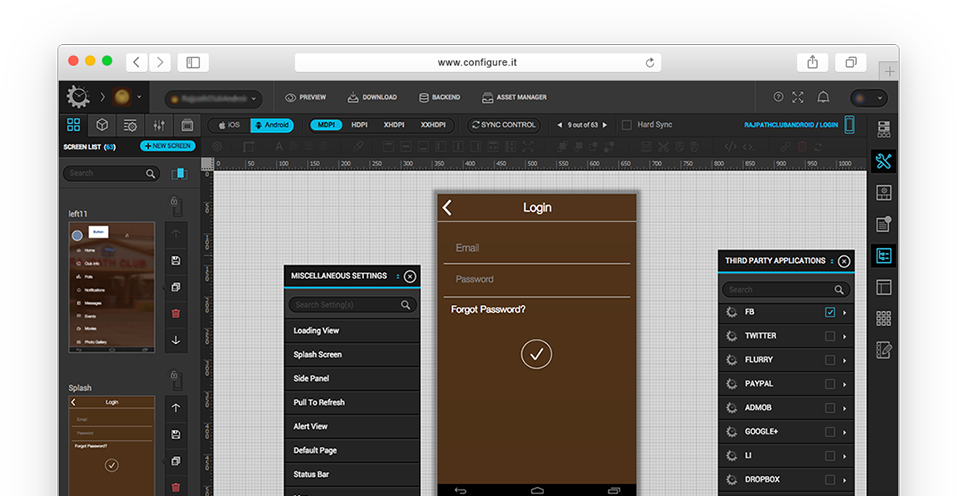Click the Sync Control button

coord(504,125)
